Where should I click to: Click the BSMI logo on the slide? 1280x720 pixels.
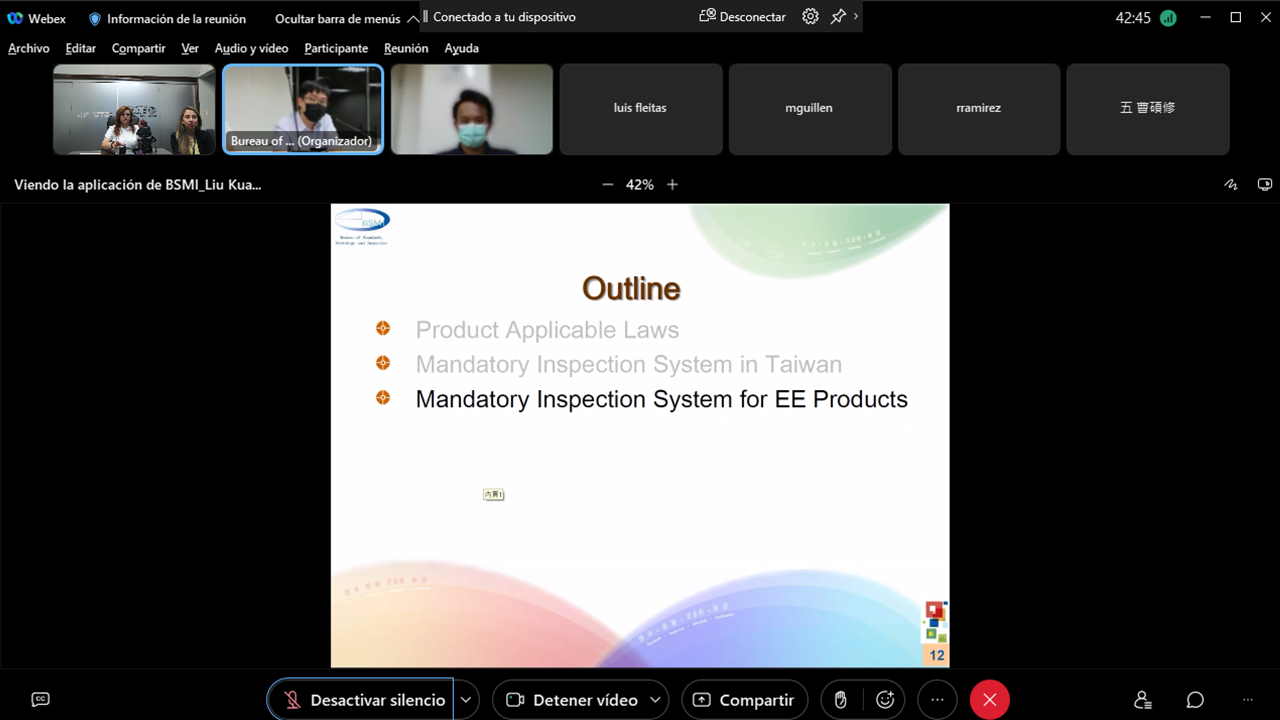pyautogui.click(x=362, y=226)
